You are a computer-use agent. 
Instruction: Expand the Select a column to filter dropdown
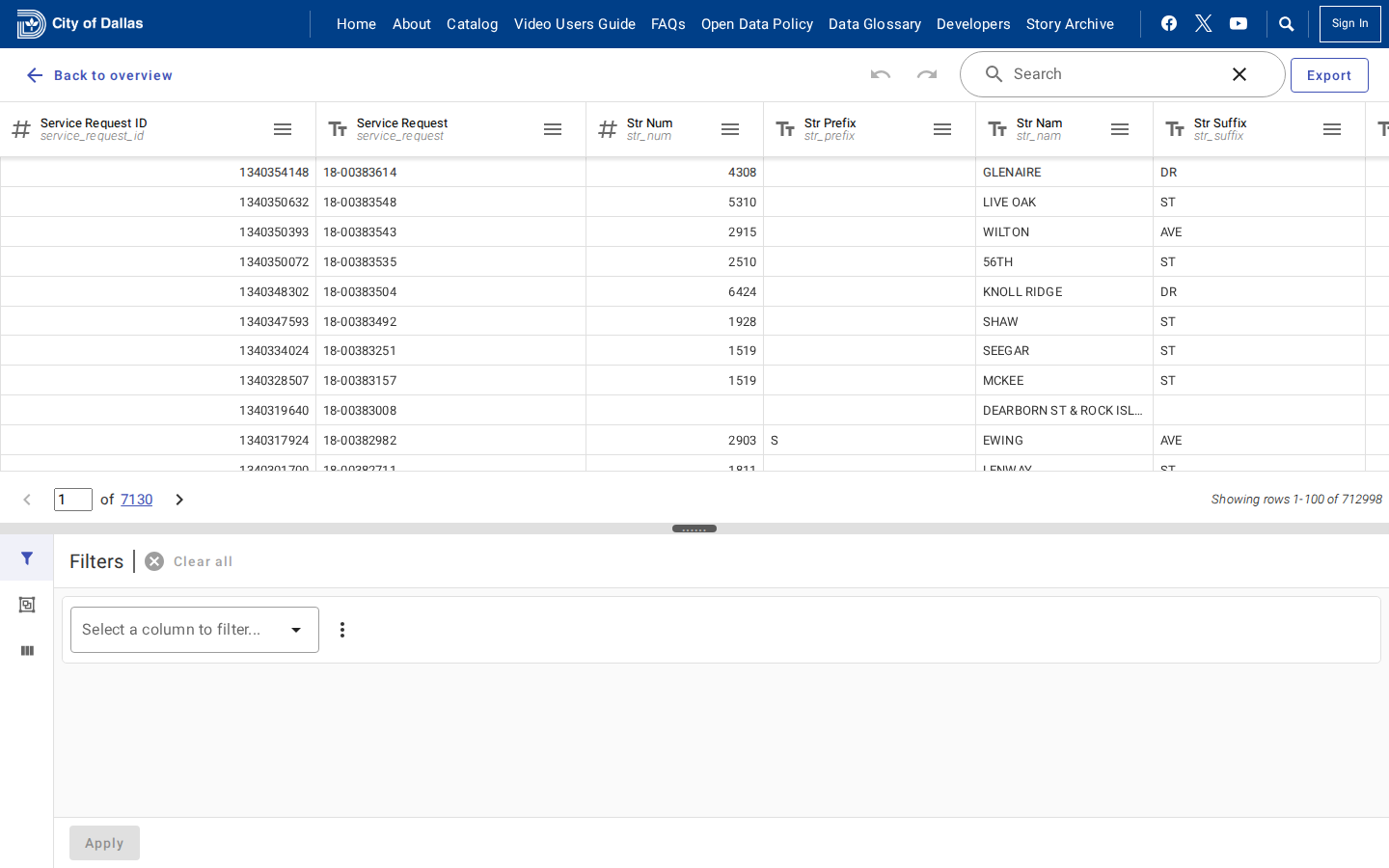(x=195, y=630)
